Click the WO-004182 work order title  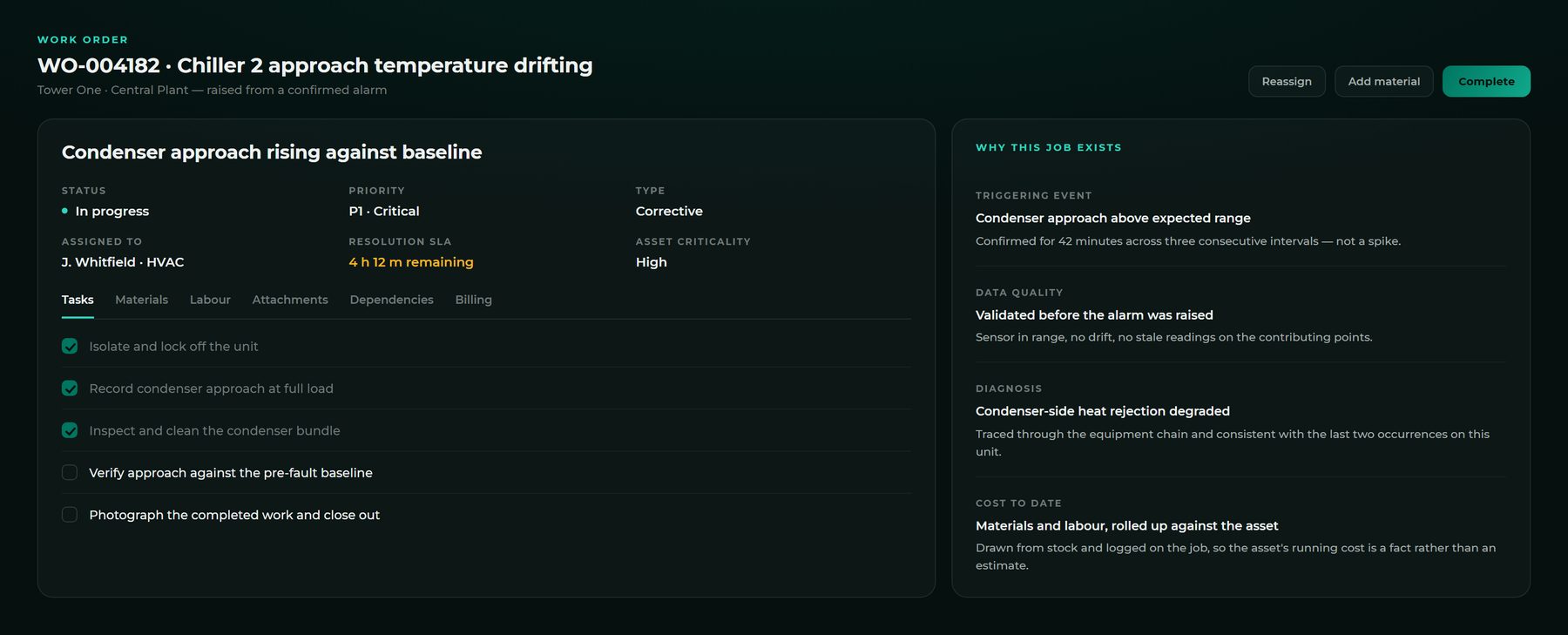314,65
